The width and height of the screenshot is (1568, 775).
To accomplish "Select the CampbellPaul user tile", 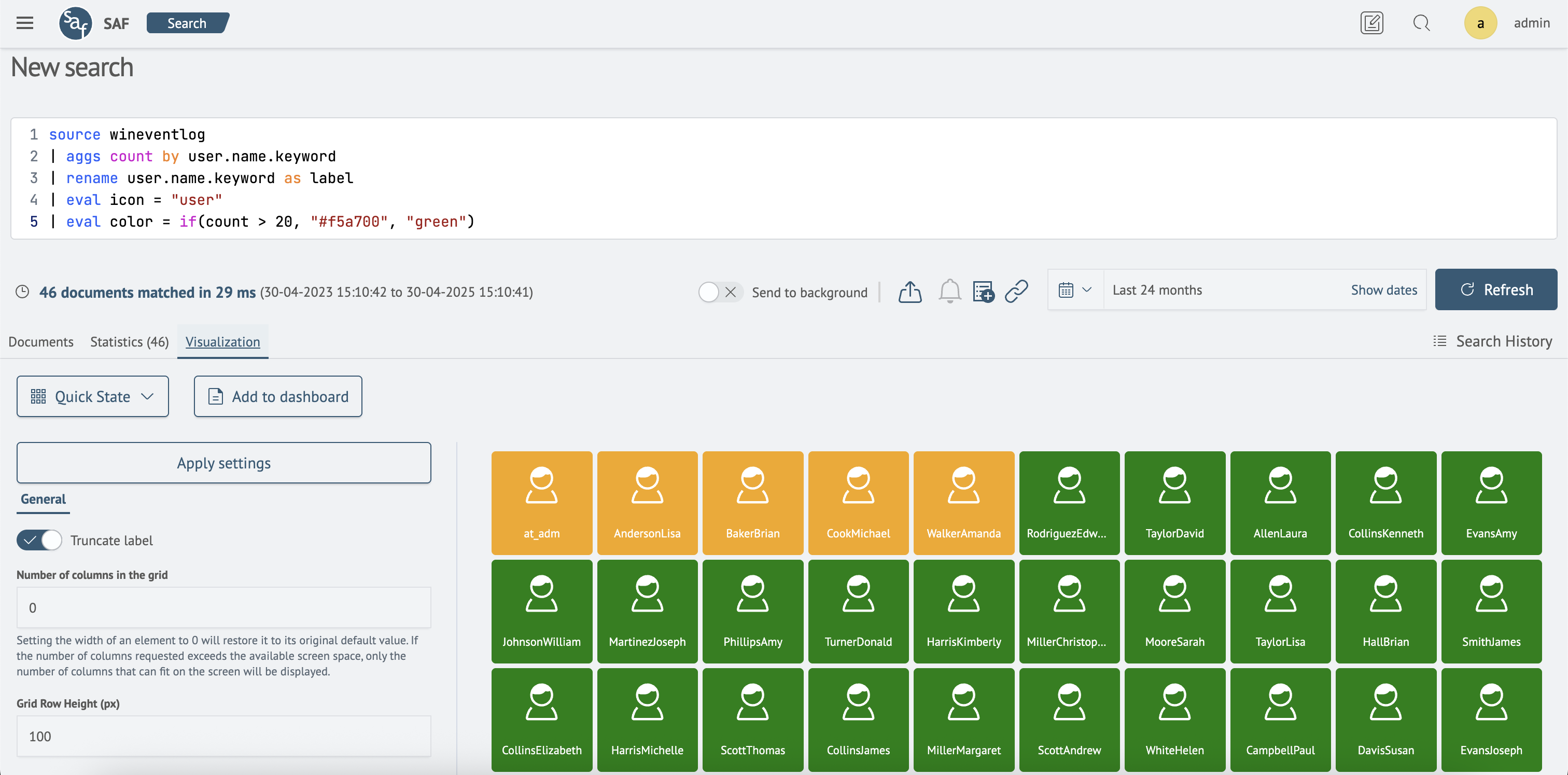I will point(1280,719).
